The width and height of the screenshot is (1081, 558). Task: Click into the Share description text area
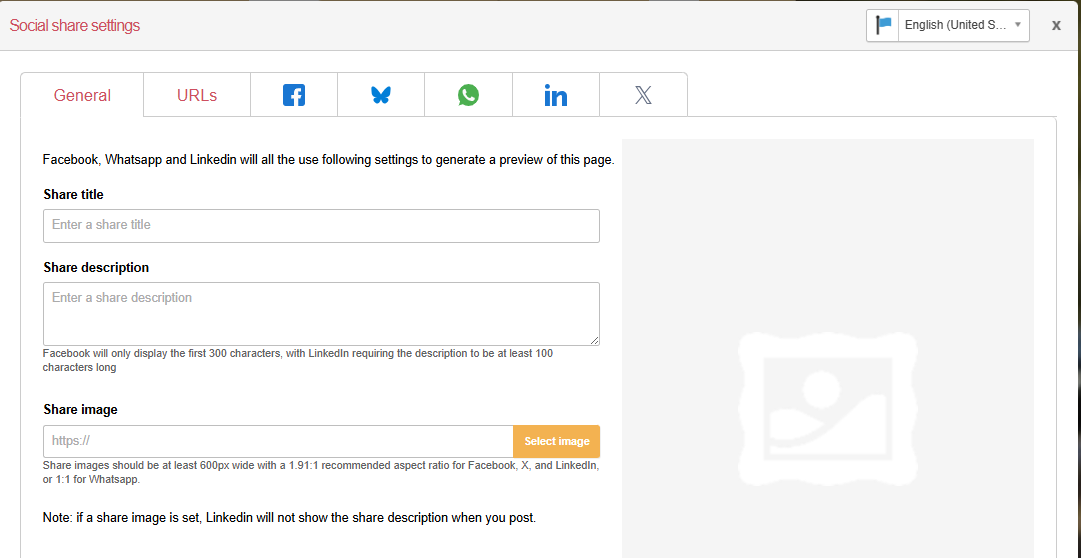pos(321,313)
